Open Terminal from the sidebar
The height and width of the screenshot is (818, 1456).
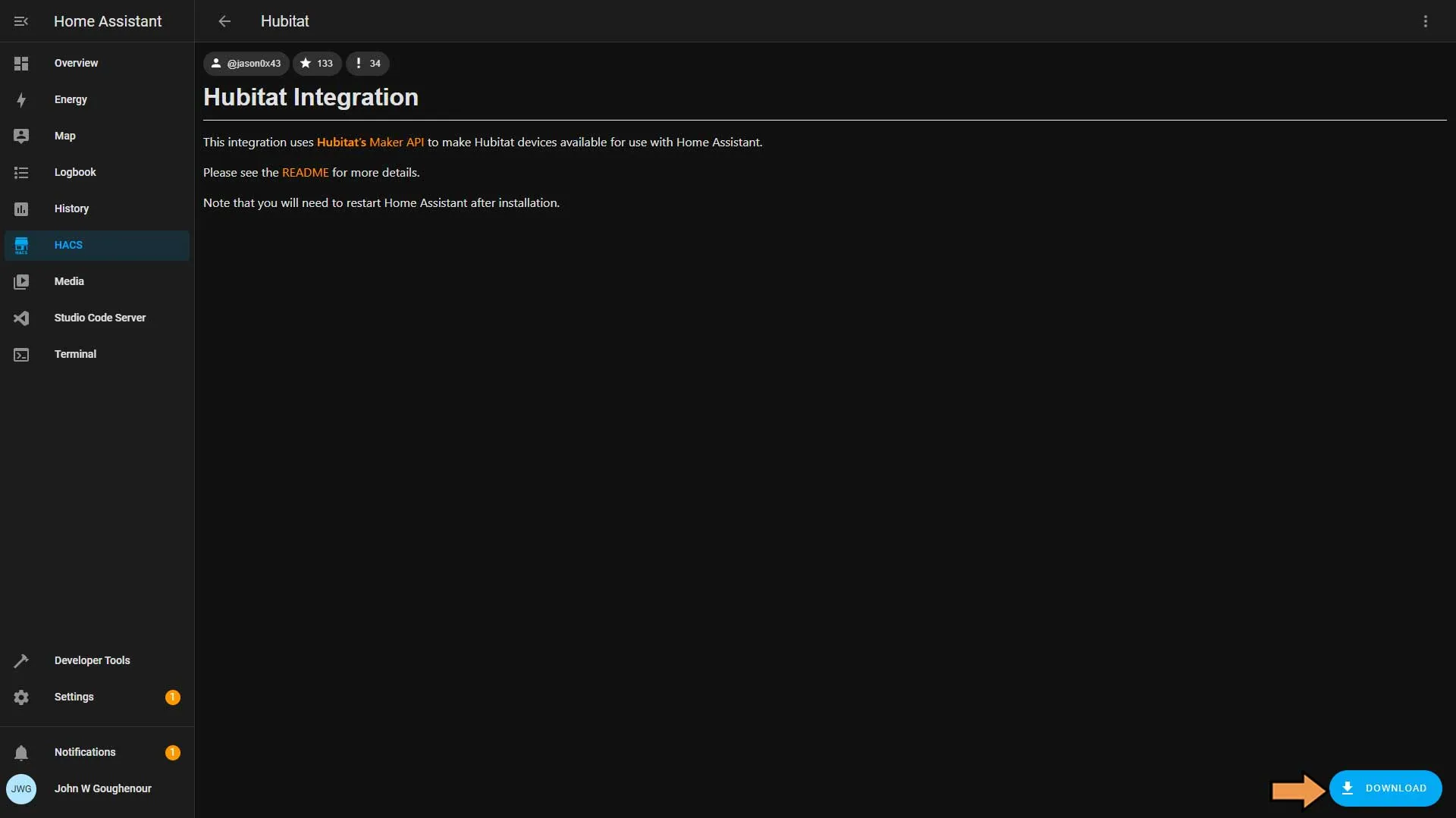[97, 355]
